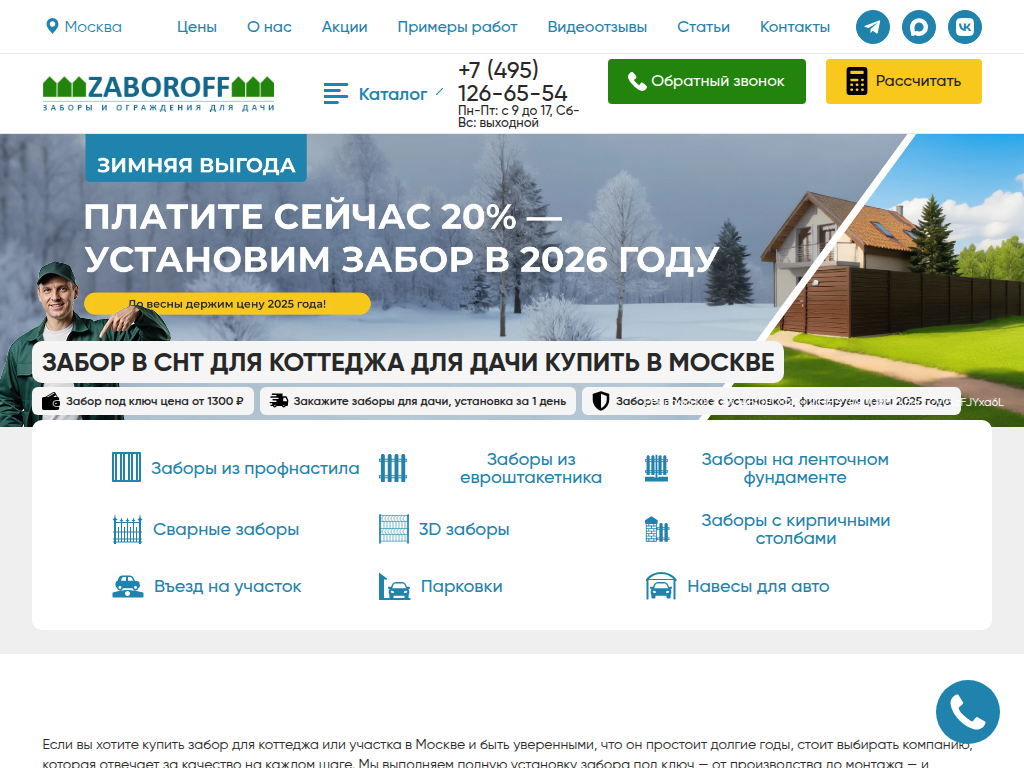1024x768 pixels.
Task: Click the 3D заборы grid icon
Action: pos(394,528)
